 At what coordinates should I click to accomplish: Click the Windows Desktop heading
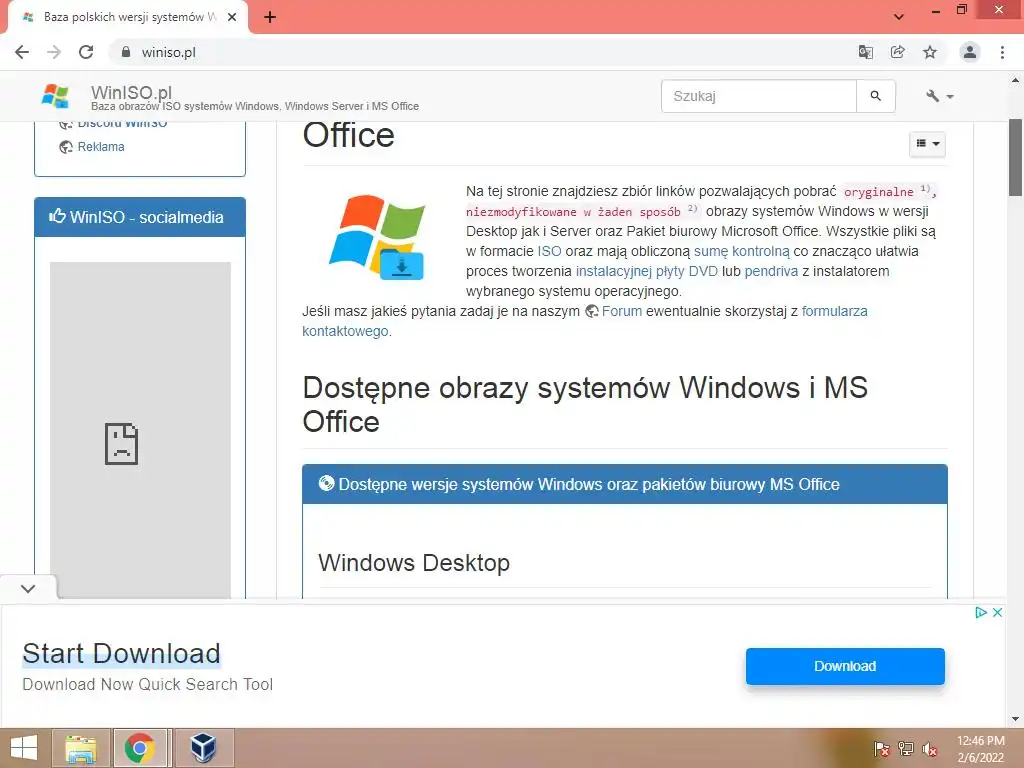pyautogui.click(x=414, y=562)
